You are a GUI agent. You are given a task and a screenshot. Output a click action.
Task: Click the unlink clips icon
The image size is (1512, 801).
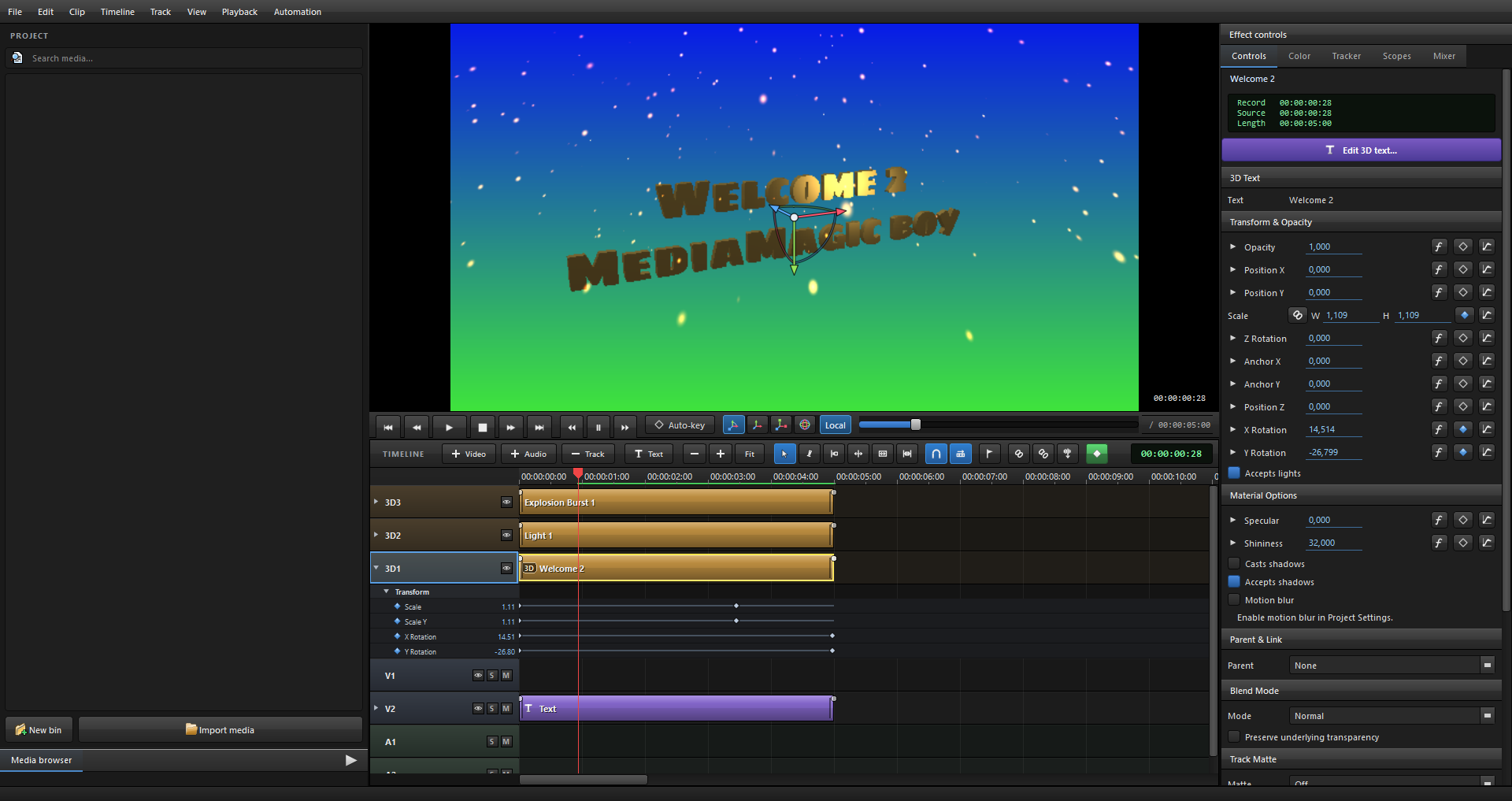coord(1043,454)
